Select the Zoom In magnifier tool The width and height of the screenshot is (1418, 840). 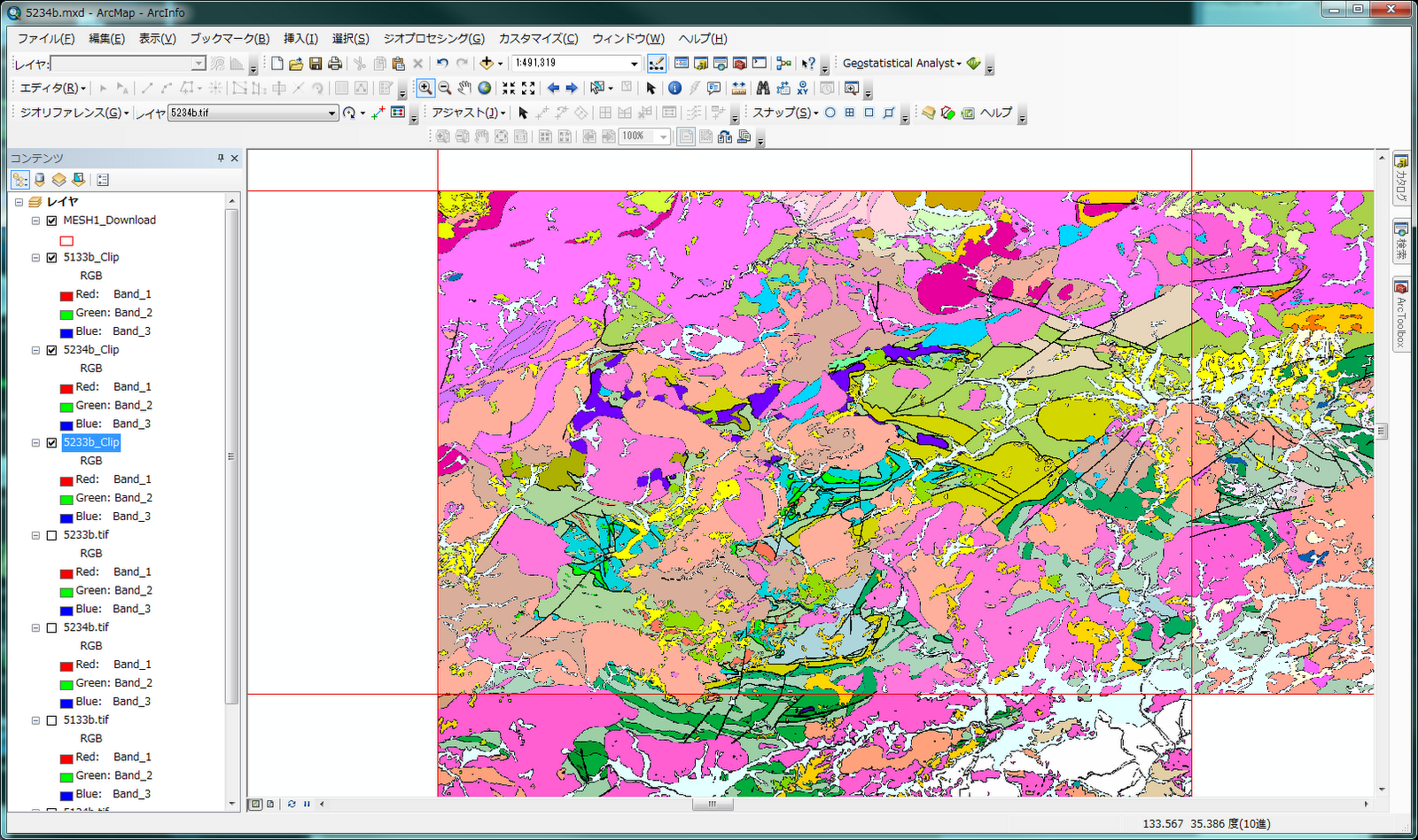click(x=425, y=88)
